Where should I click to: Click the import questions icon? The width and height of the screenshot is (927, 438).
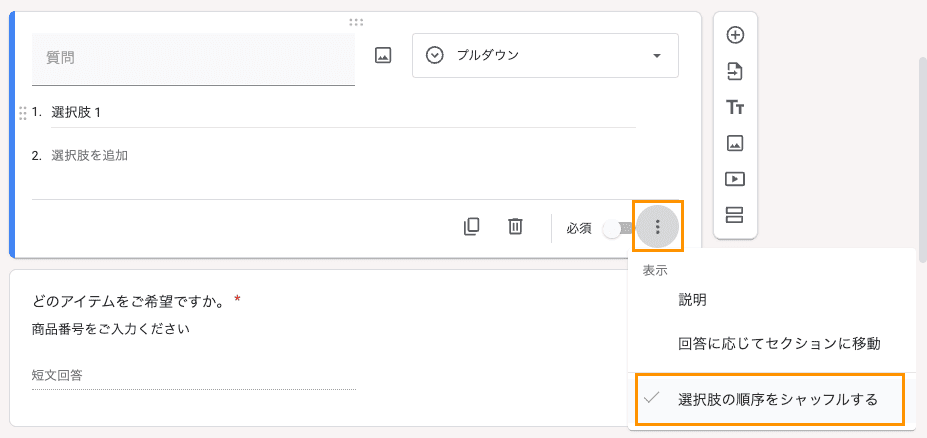[x=735, y=71]
